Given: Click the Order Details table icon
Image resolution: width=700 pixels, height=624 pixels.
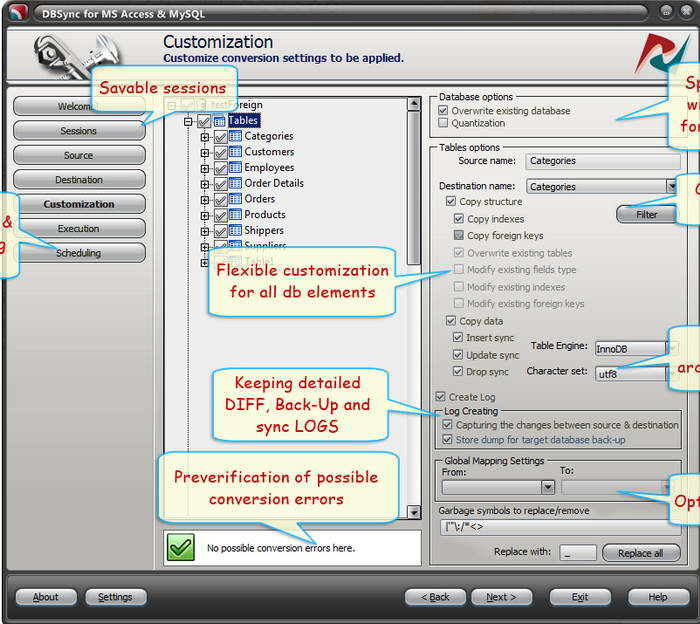Looking at the screenshot, I should click(235, 183).
